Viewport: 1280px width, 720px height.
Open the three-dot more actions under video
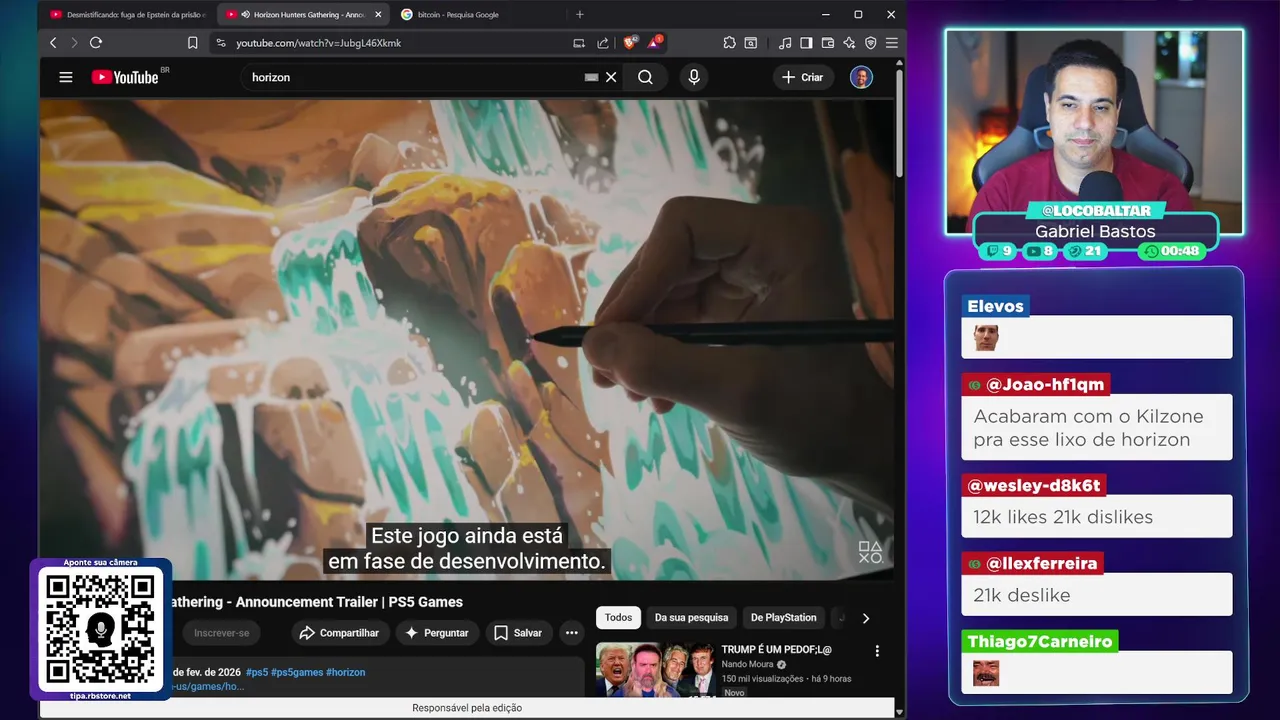[x=571, y=633]
